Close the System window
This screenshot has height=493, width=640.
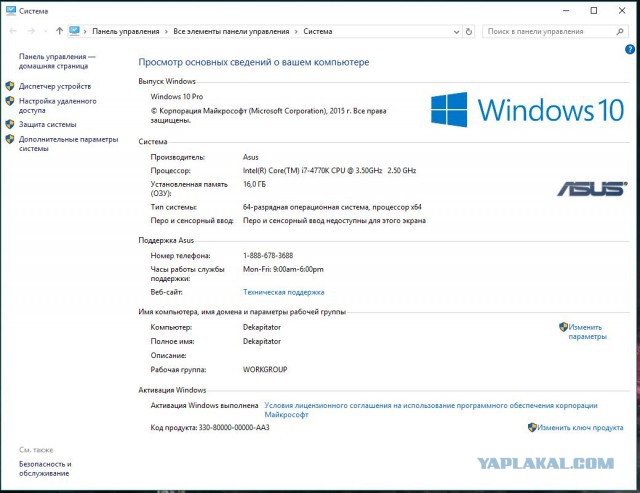pyautogui.click(x=622, y=11)
